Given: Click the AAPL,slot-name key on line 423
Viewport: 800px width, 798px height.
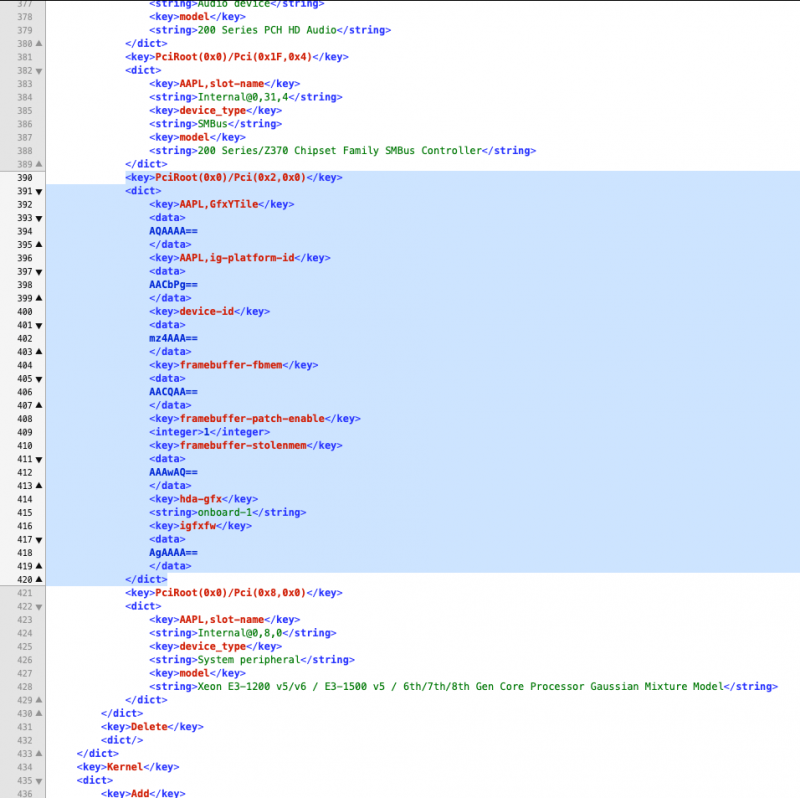Looking at the screenshot, I should 224,619.
